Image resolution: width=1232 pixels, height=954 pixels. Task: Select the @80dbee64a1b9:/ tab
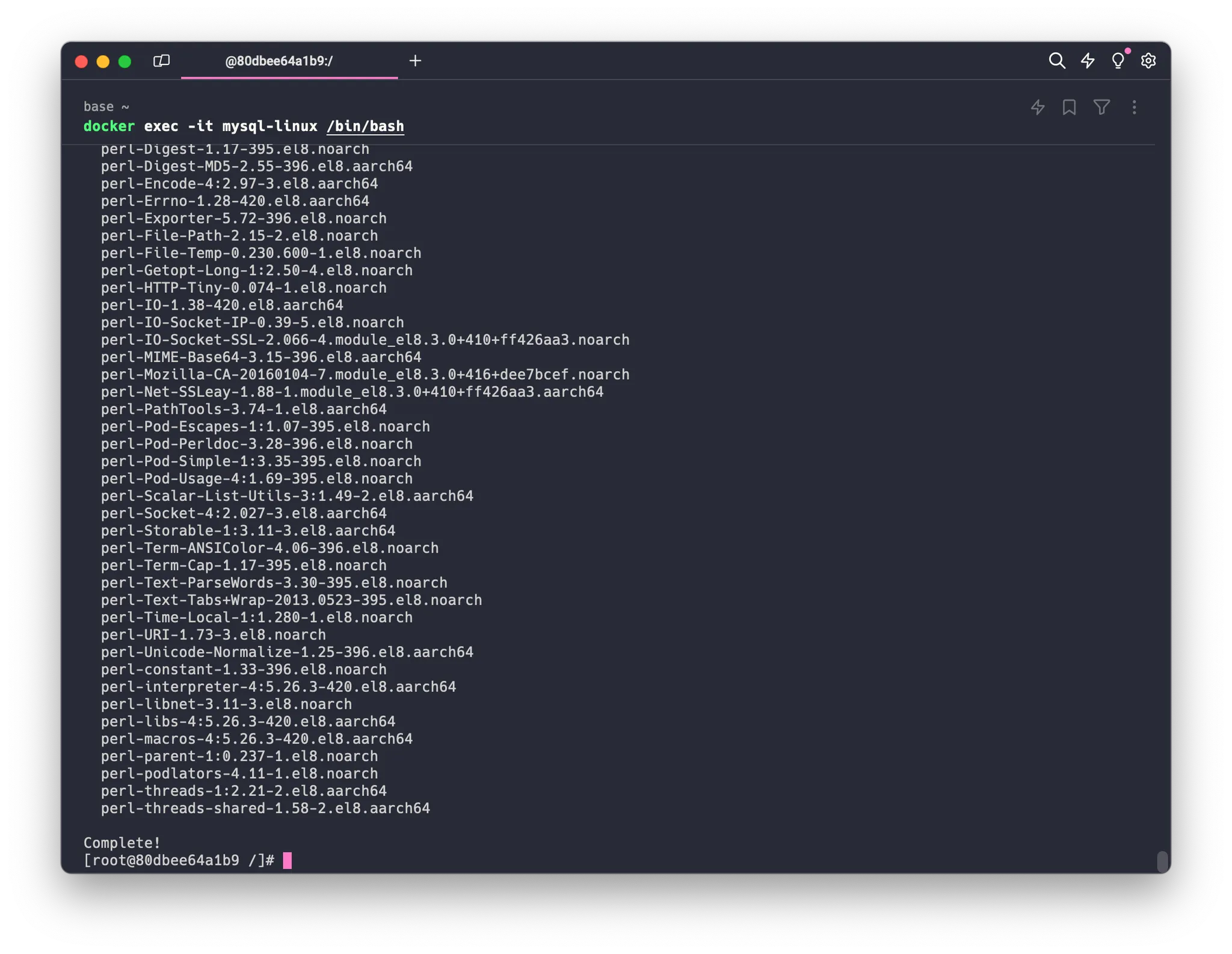pyautogui.click(x=279, y=61)
